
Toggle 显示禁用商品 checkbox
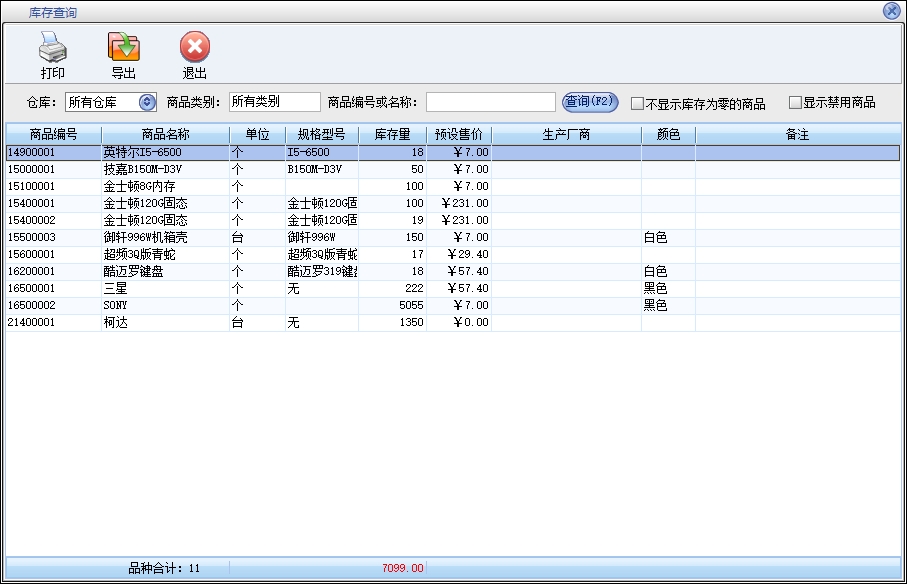[x=795, y=102]
